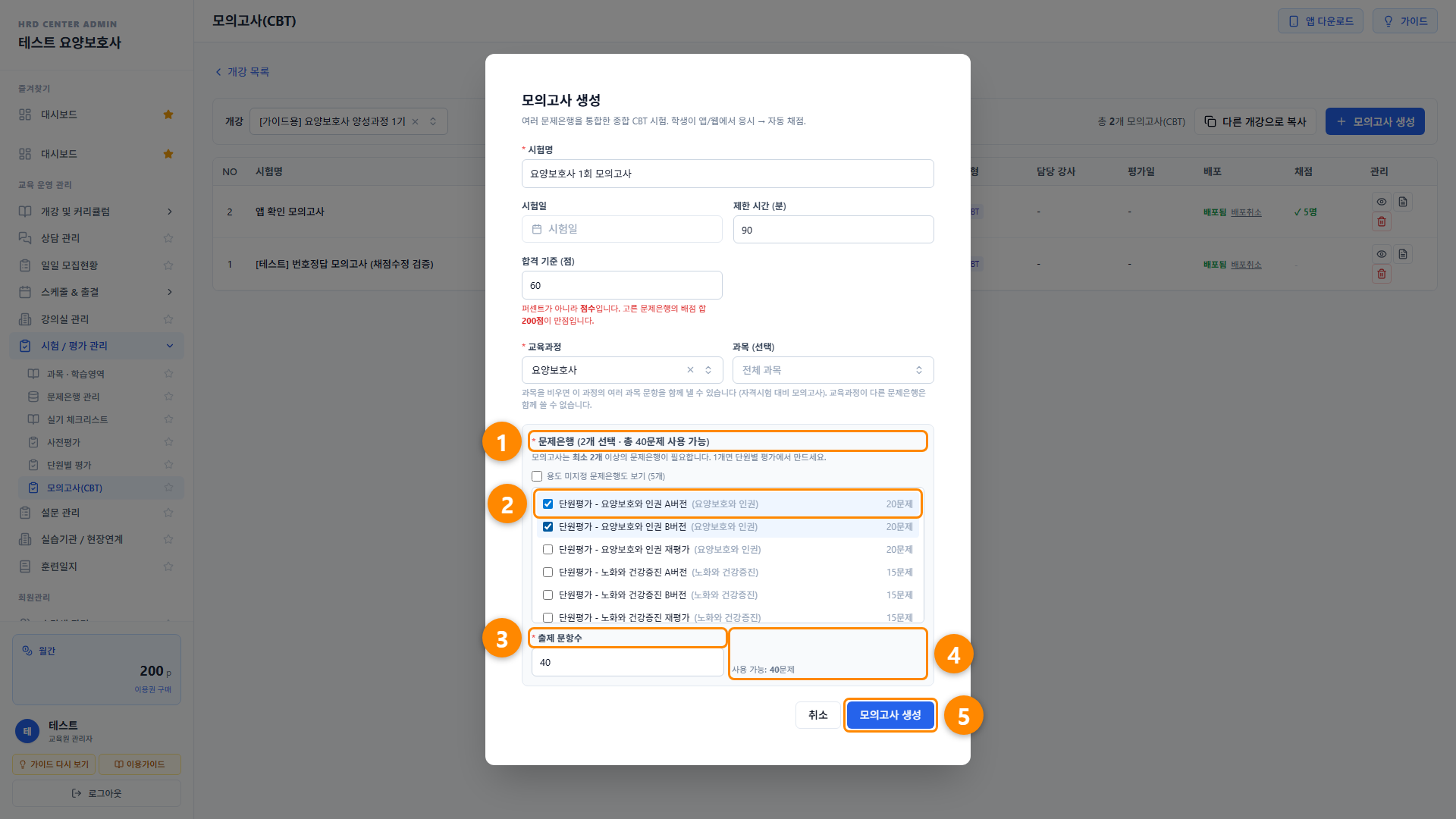View 앱 확인 모의고사 with eye icon
This screenshot has height=819, width=1456.
click(x=1382, y=202)
